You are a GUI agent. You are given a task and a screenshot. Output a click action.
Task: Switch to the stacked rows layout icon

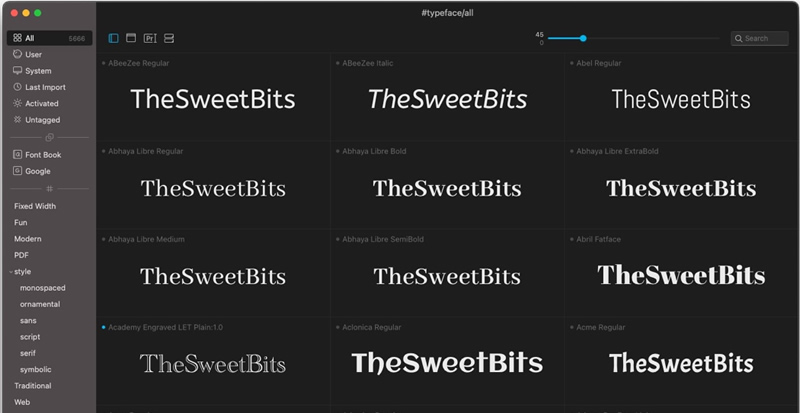tap(169, 38)
